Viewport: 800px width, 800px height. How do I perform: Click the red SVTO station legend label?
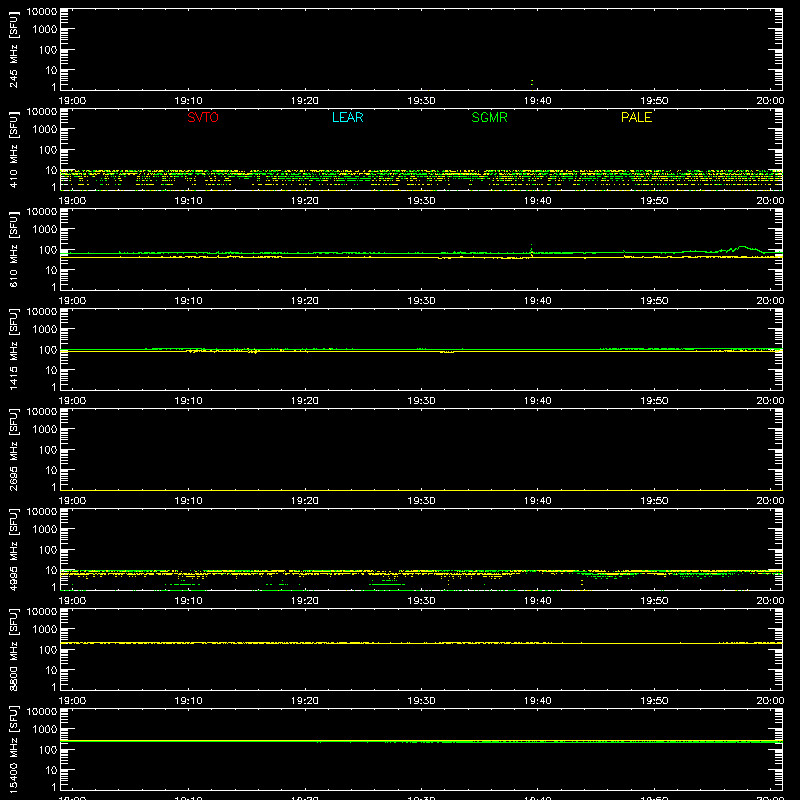(203, 117)
